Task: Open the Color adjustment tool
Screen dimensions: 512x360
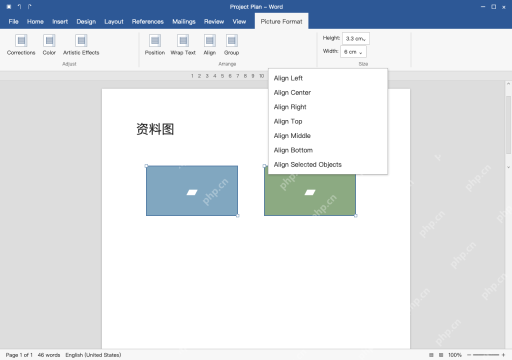Action: pyautogui.click(x=49, y=45)
